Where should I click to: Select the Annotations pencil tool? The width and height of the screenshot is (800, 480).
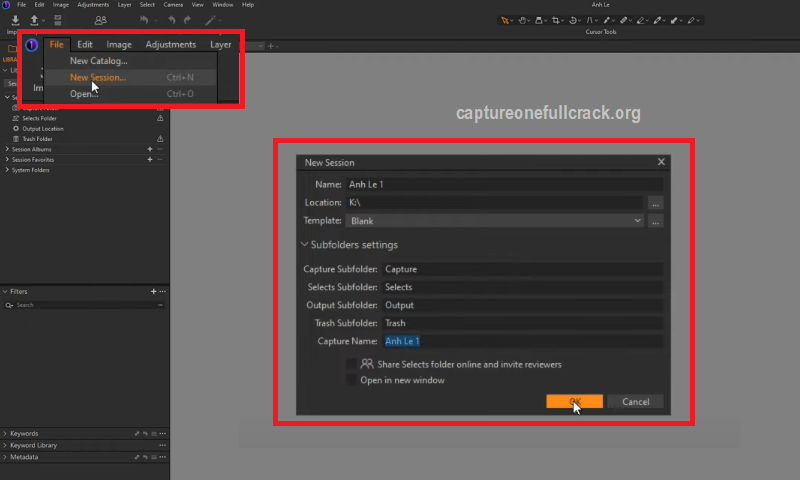pos(691,20)
